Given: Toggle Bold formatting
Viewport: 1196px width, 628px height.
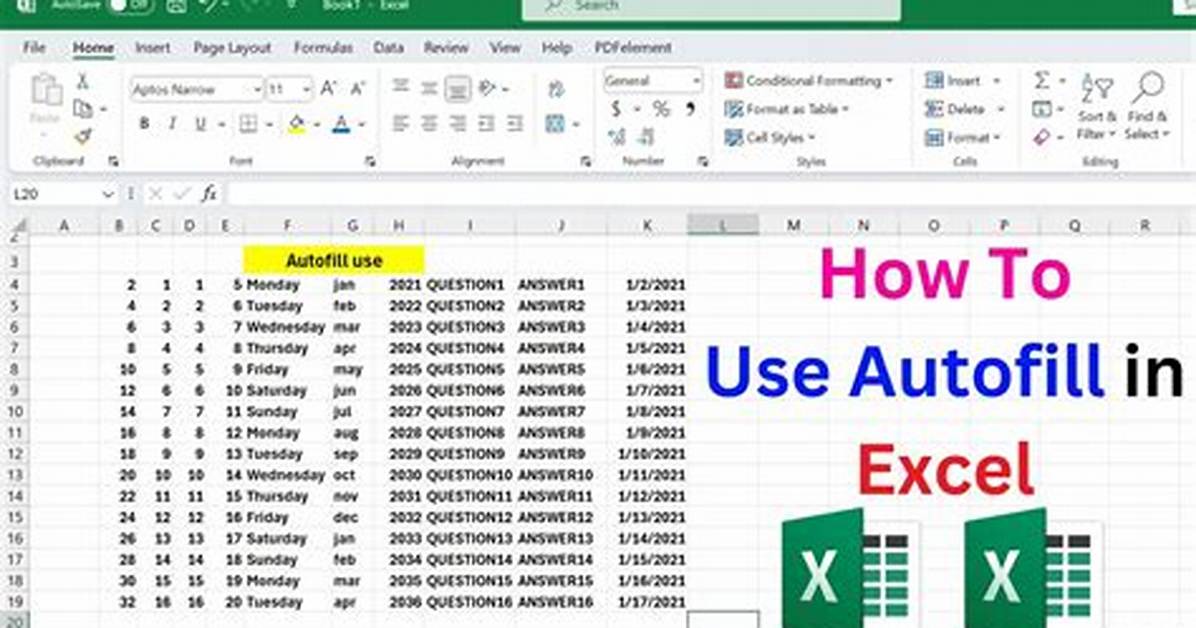Looking at the screenshot, I should click(x=143, y=124).
